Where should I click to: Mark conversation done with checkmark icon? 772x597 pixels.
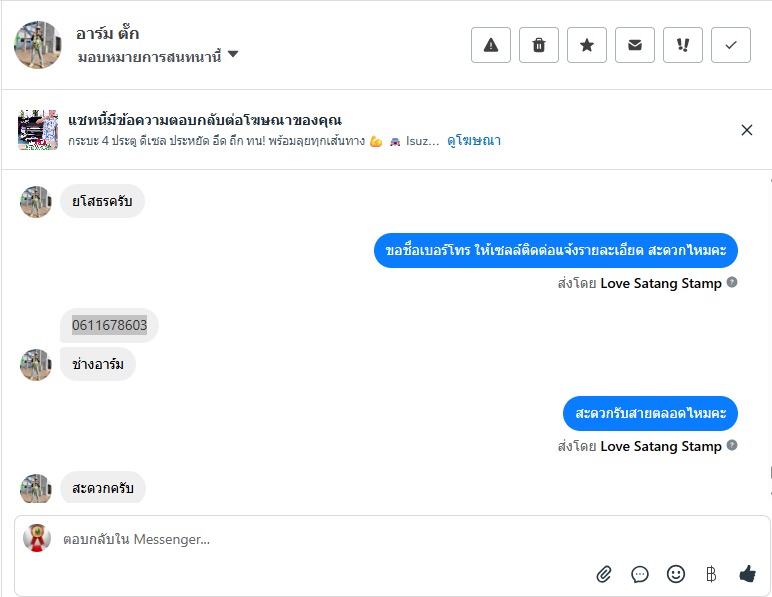coord(731,45)
